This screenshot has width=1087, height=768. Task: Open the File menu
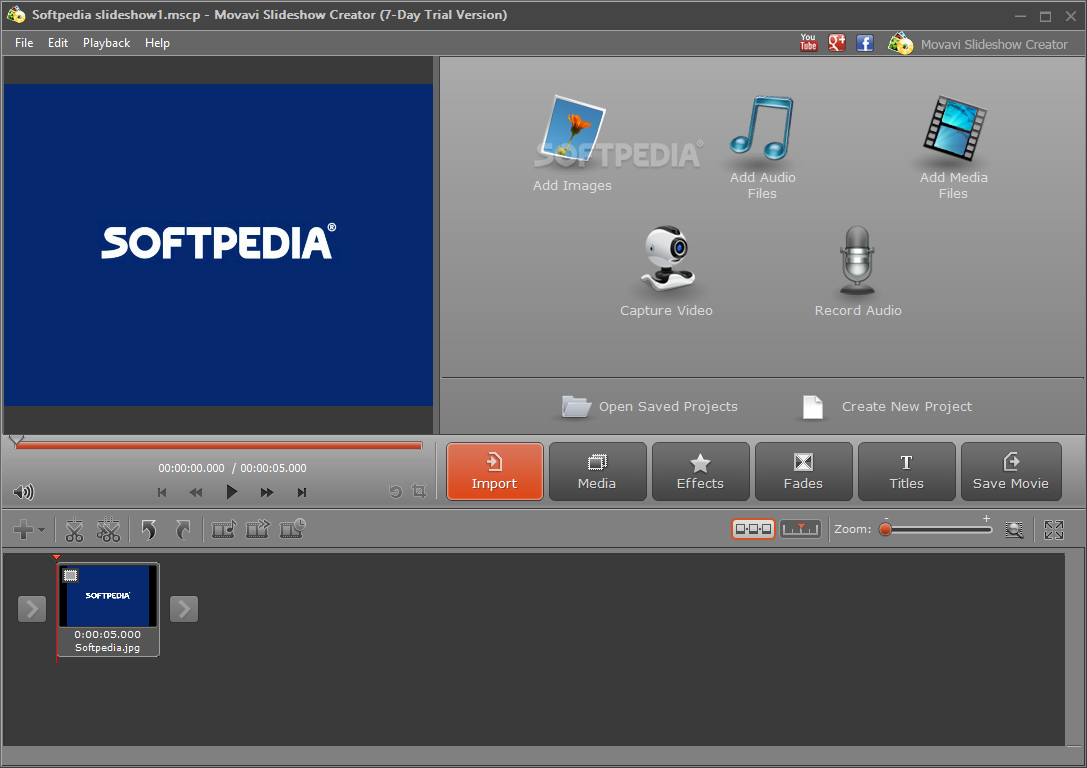pos(24,43)
